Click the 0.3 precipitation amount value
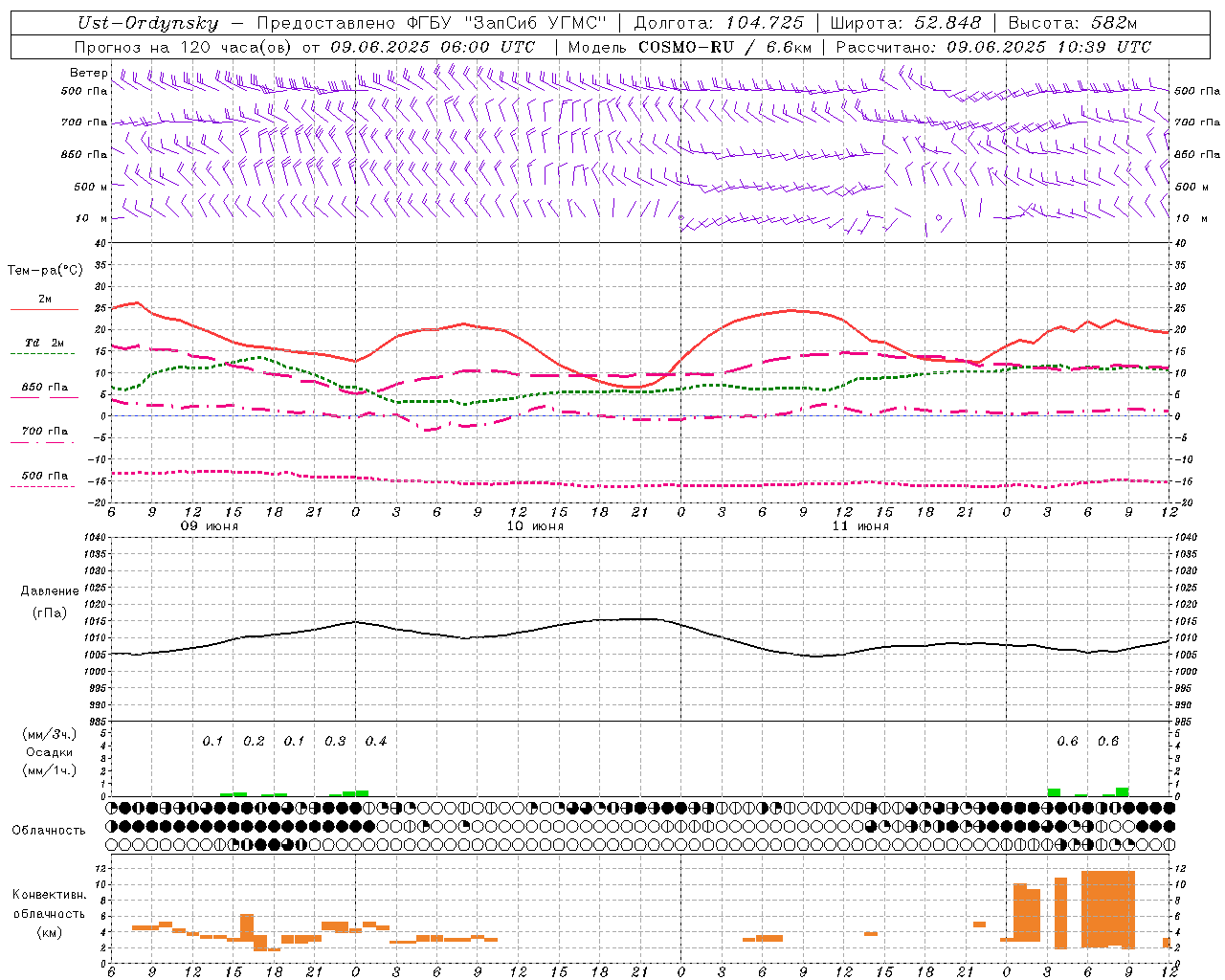The width and height of the screenshot is (1225, 980). (x=335, y=742)
